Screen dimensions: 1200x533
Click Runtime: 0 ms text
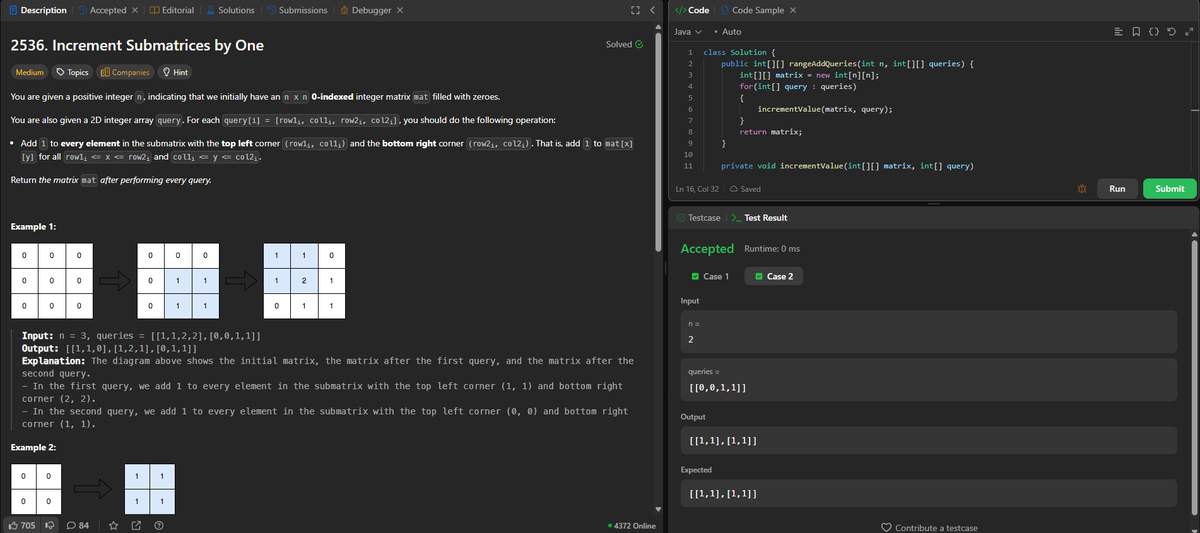coord(773,248)
